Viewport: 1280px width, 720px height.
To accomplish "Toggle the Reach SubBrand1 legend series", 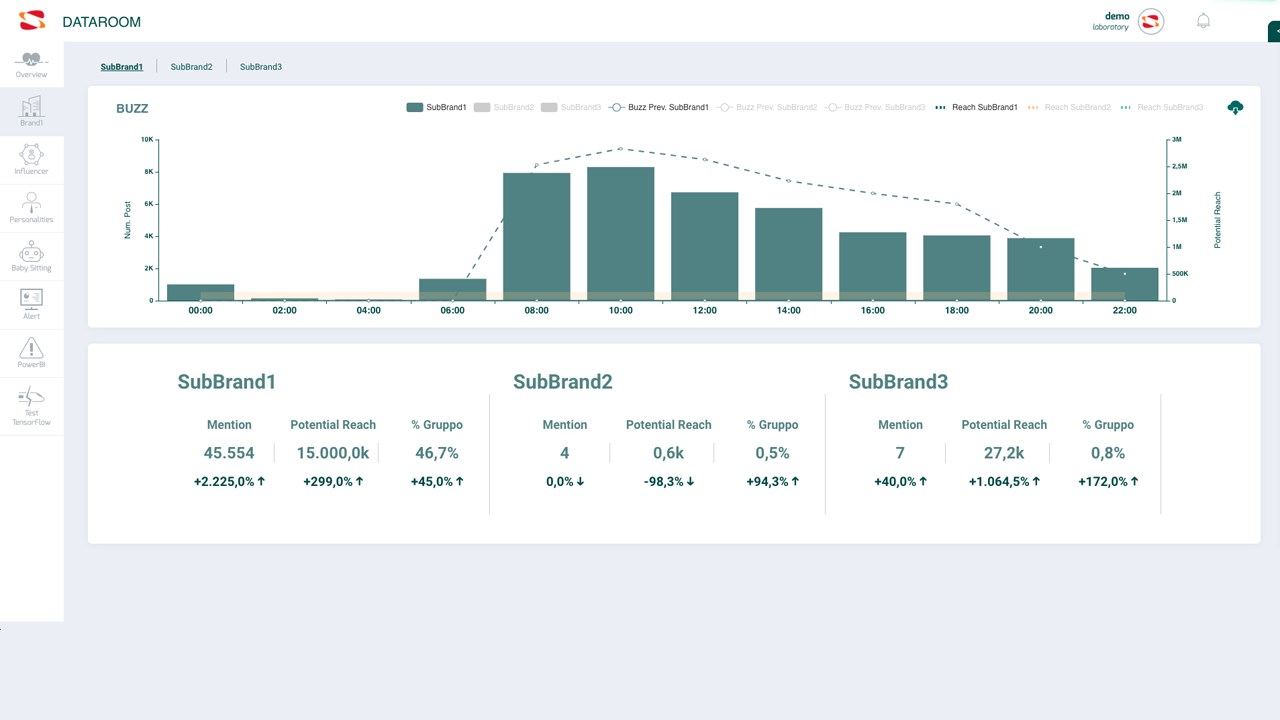I will [976, 107].
